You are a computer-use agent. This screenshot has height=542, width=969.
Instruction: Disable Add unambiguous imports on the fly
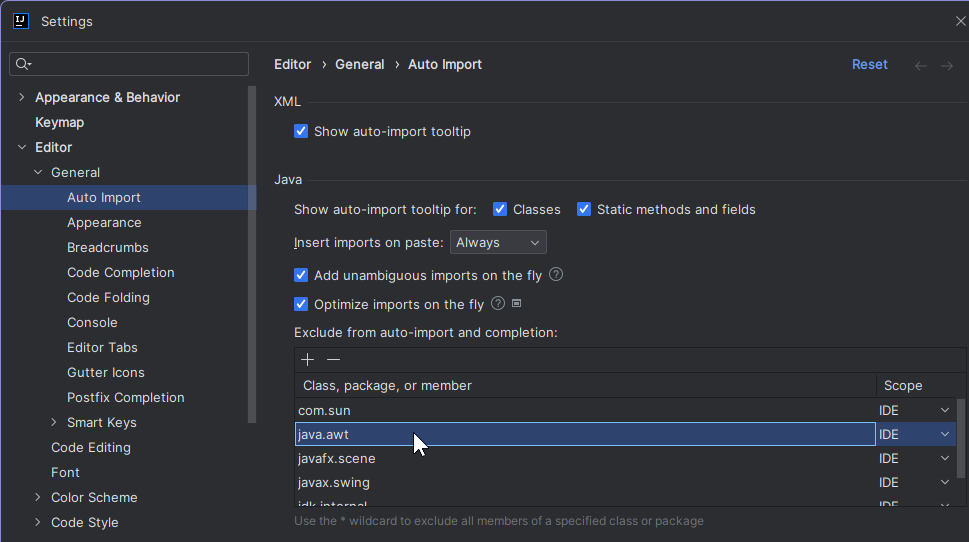(x=301, y=275)
